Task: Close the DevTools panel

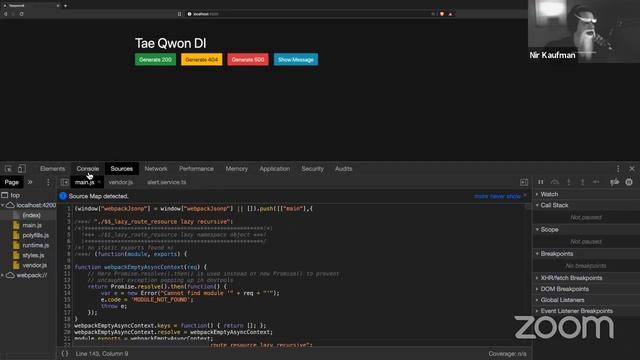Action: point(632,169)
